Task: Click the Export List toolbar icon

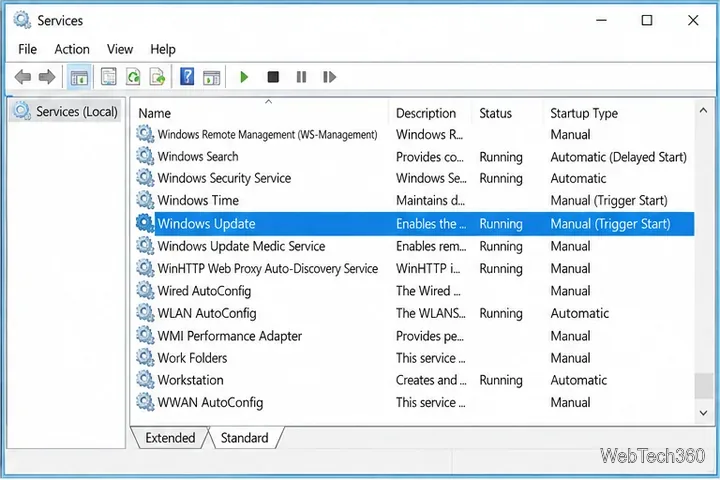Action: pos(158,77)
